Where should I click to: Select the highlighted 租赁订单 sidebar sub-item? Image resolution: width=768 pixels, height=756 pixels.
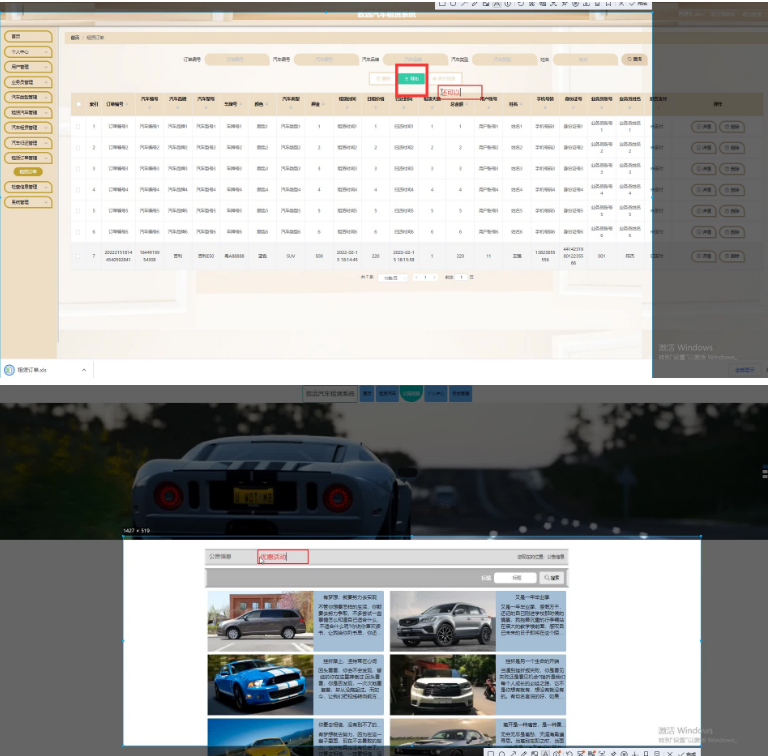click(x=28, y=172)
